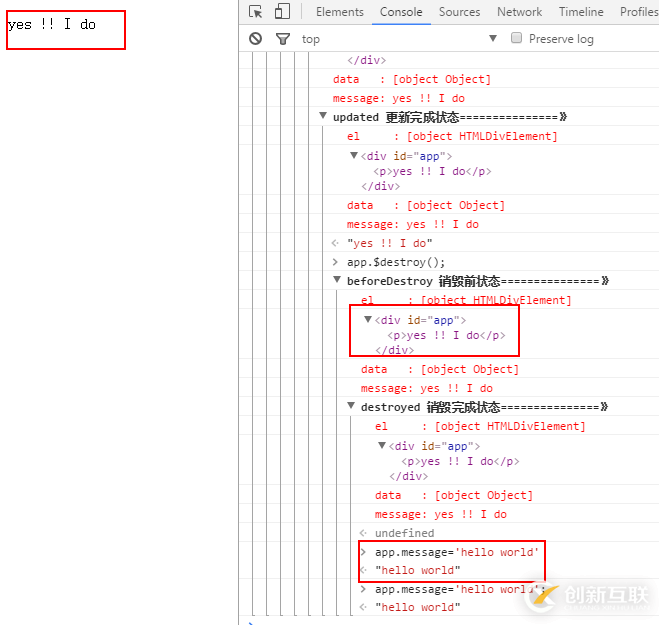Click 'el : [object HTMLDivElement]' under destroyed
Viewport: 659px width, 625px height.
click(480, 426)
